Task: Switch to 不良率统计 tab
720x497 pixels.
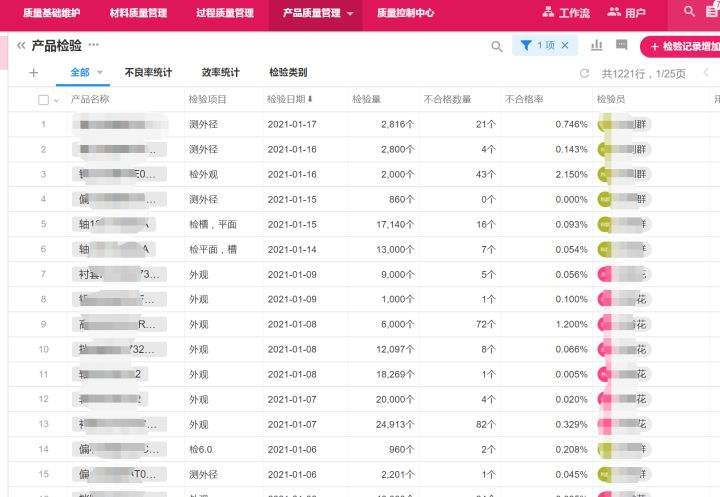Action: 148,72
